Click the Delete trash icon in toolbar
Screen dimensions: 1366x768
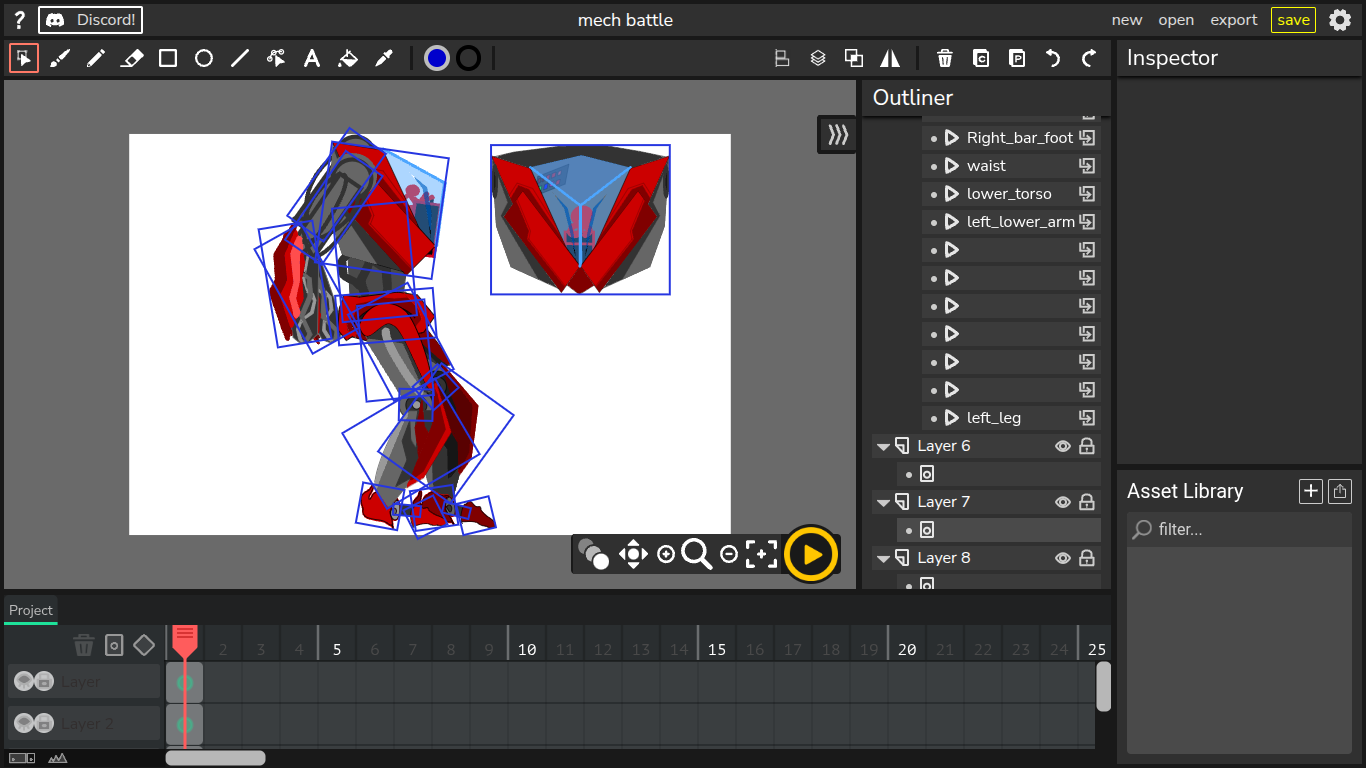(x=945, y=59)
